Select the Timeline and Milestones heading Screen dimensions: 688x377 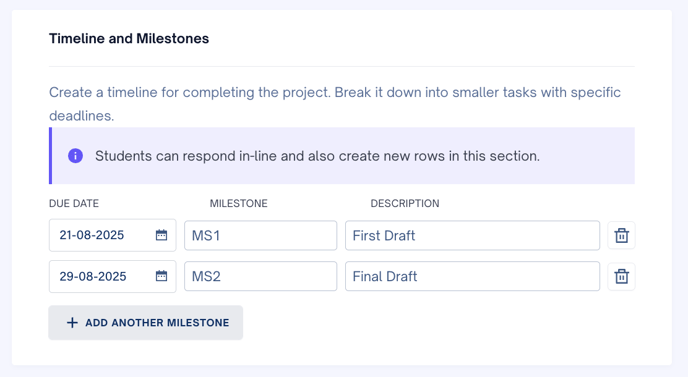point(129,39)
